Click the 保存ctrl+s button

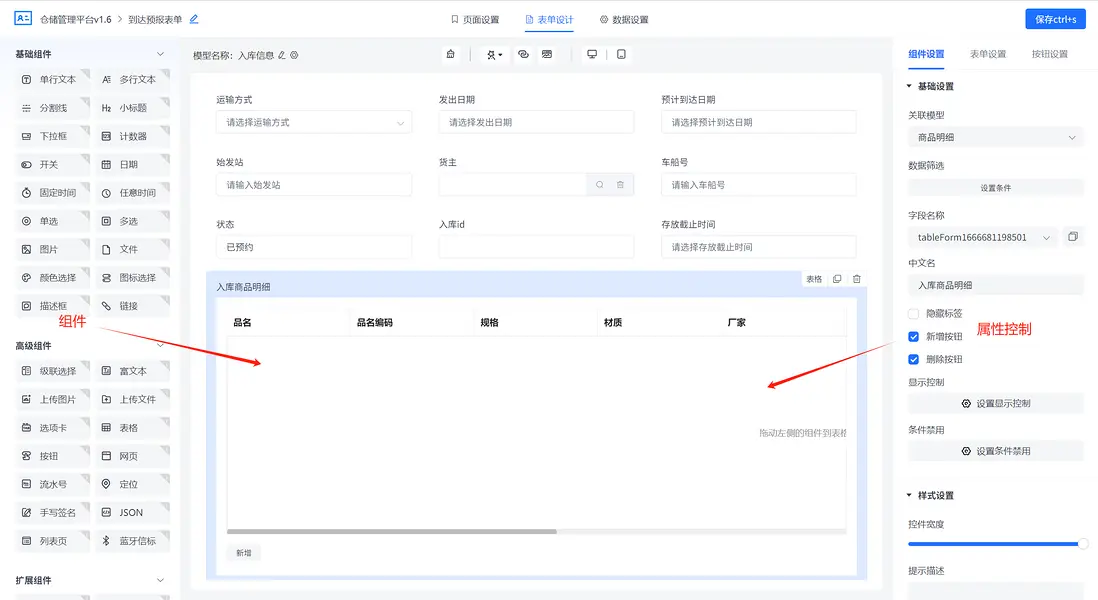pos(1055,19)
